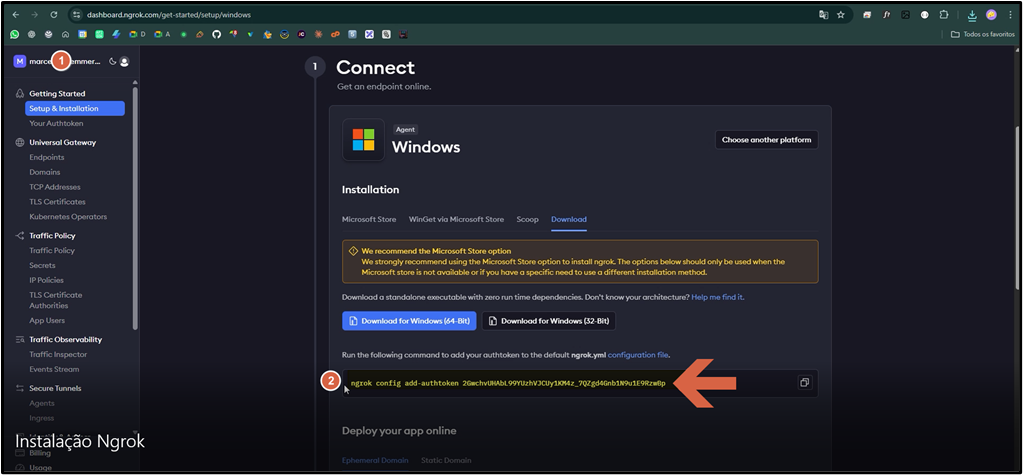Open the WhatsApp bookmark

pos(14,34)
